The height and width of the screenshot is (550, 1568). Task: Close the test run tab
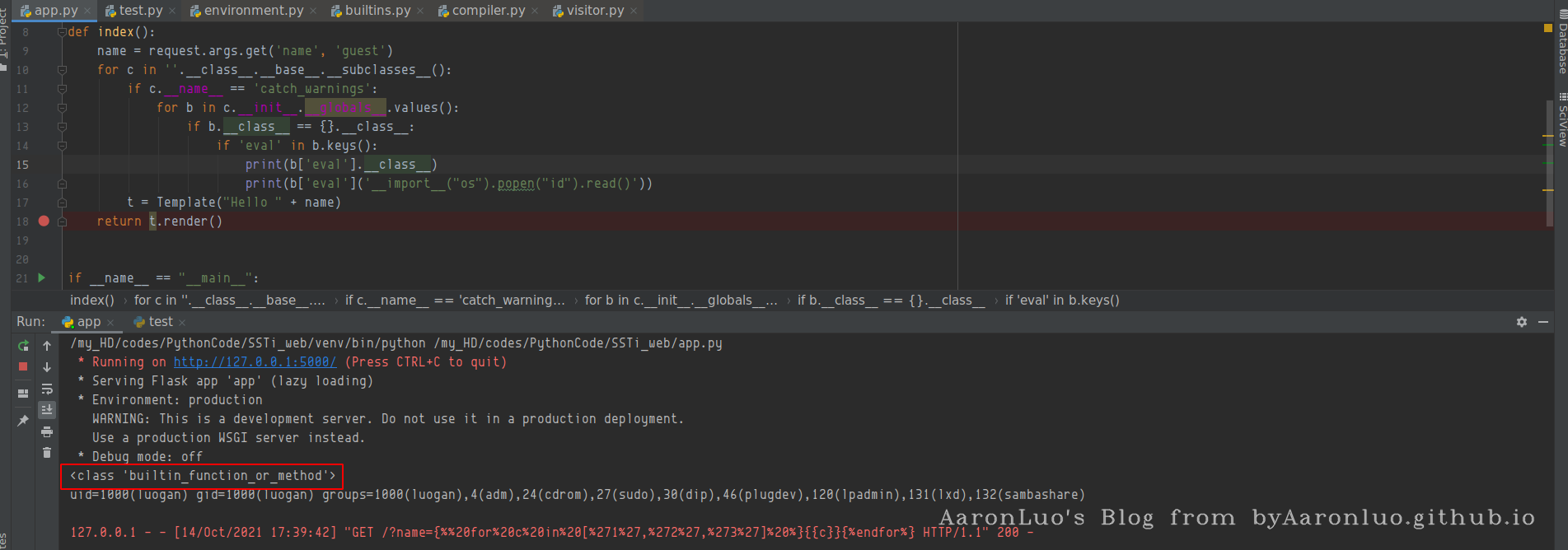point(182,322)
